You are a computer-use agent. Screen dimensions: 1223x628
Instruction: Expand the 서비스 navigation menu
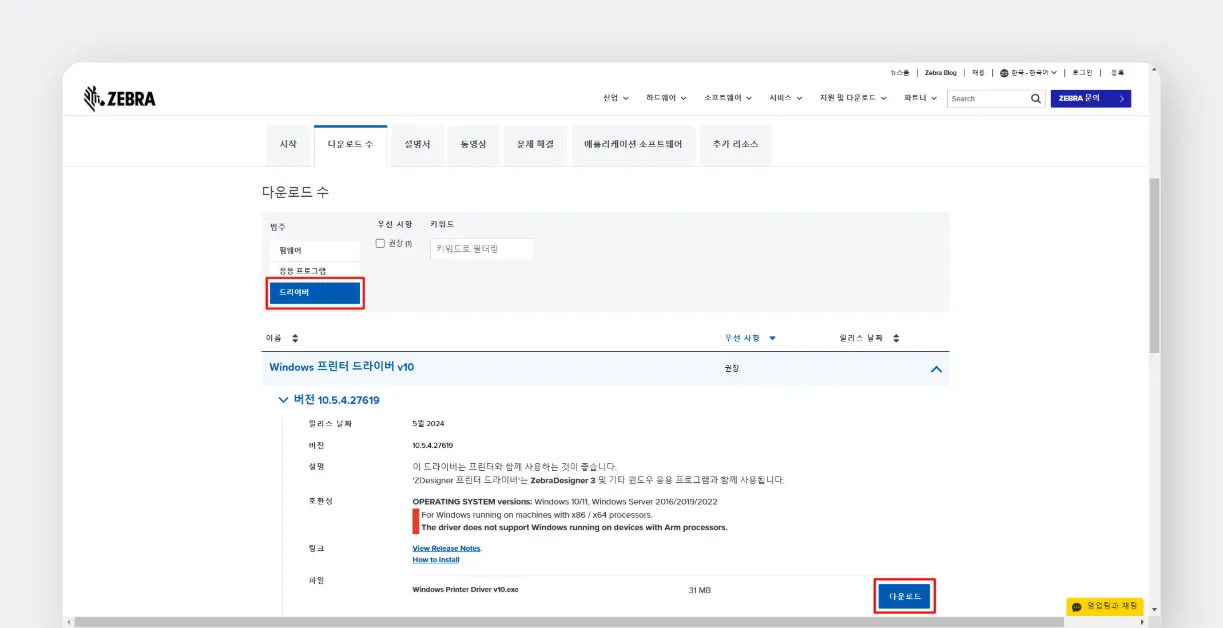(786, 98)
